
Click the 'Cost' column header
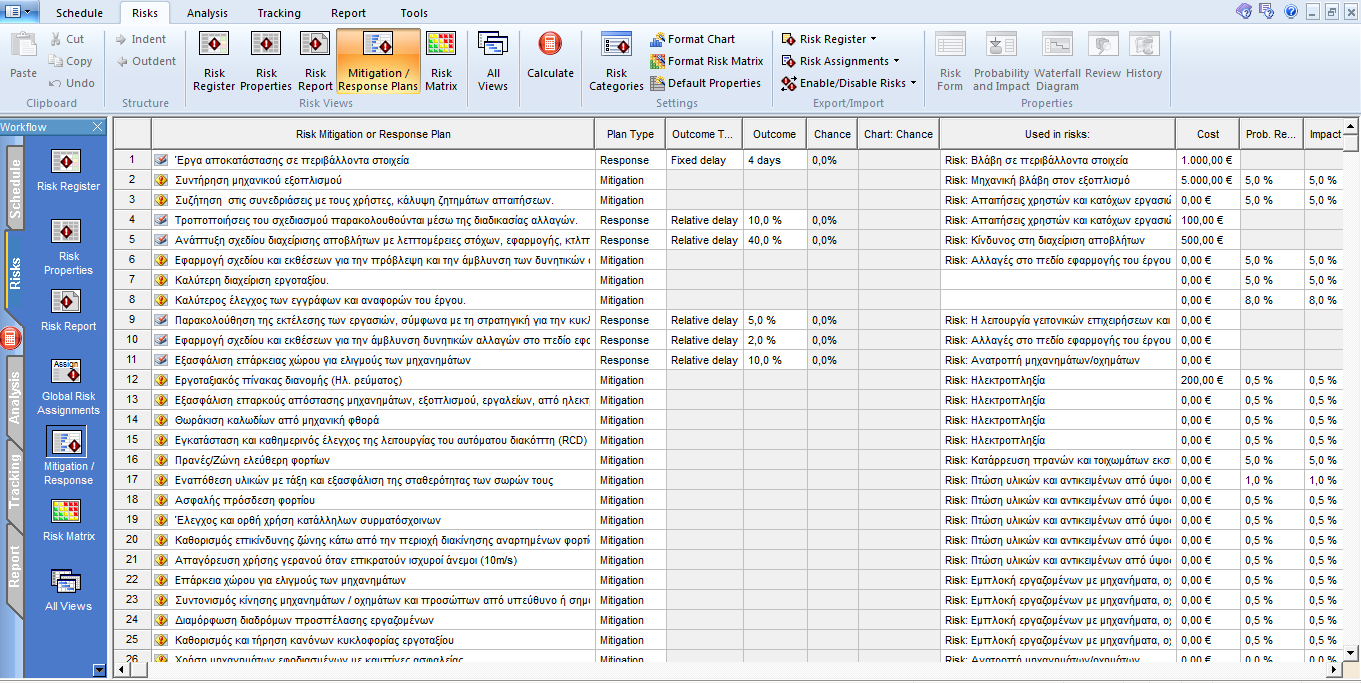[x=1208, y=134]
